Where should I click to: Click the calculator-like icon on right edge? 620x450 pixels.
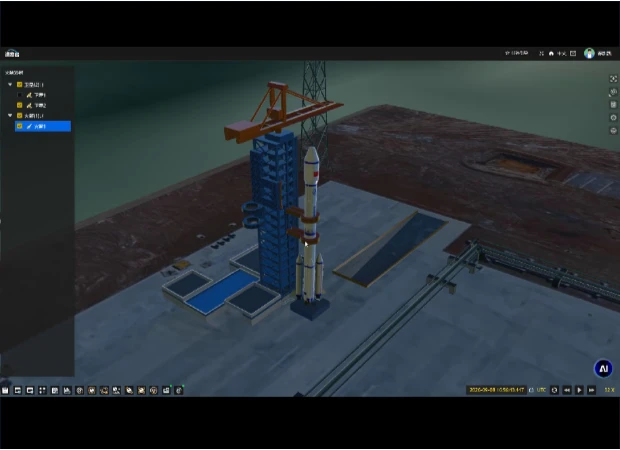point(613,105)
